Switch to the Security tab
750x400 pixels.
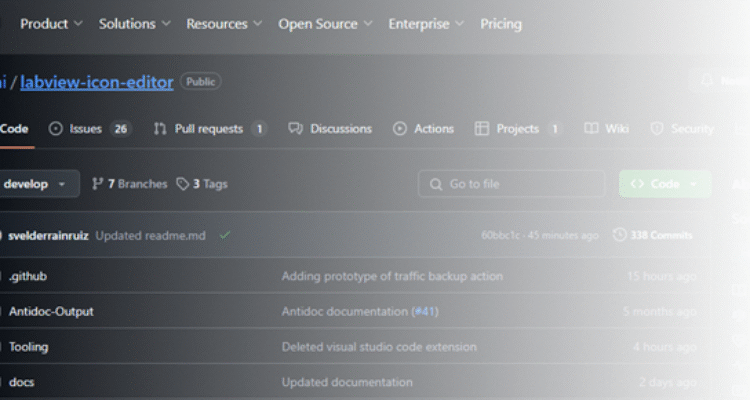coord(691,129)
